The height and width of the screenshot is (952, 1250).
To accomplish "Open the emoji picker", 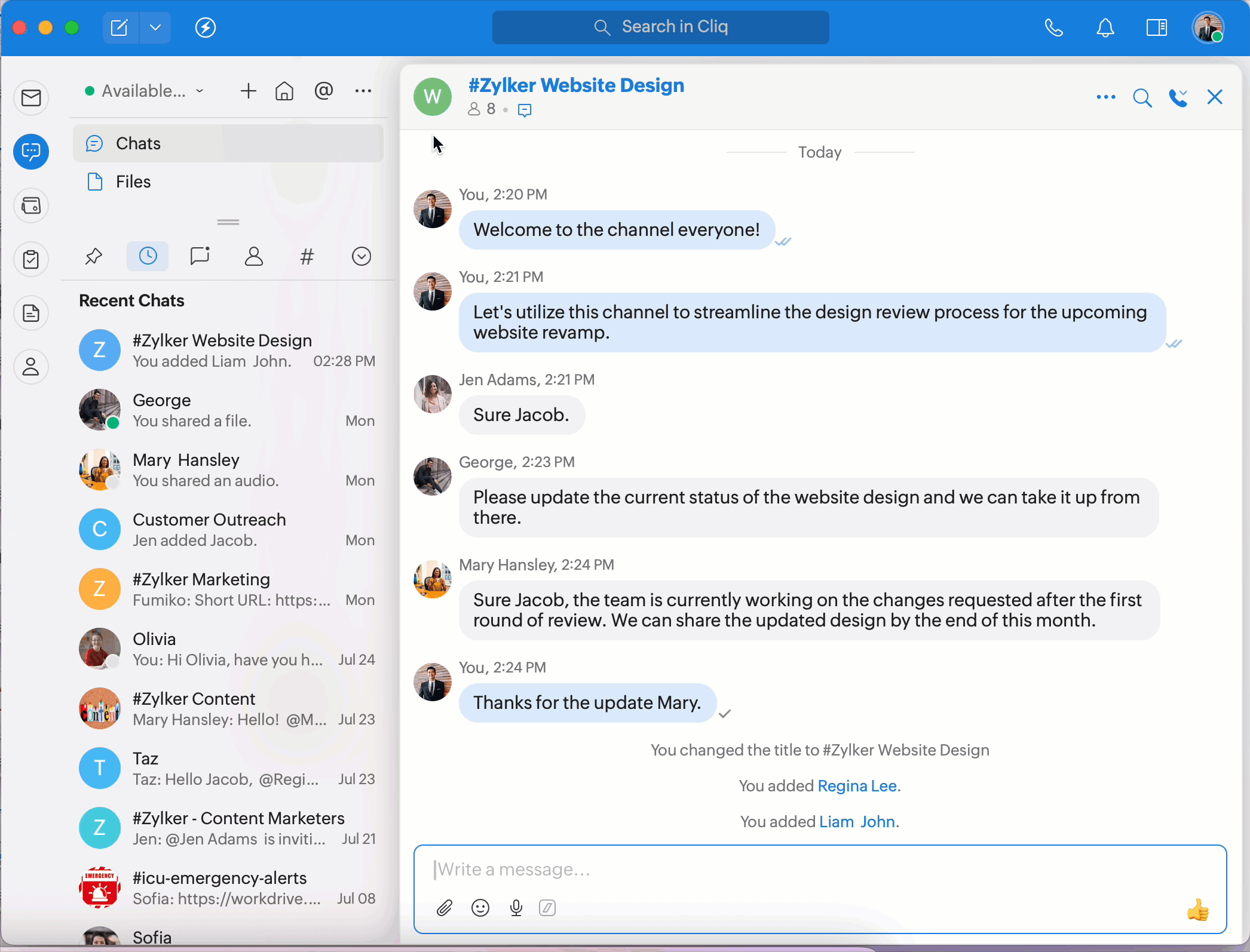I will (x=480, y=908).
